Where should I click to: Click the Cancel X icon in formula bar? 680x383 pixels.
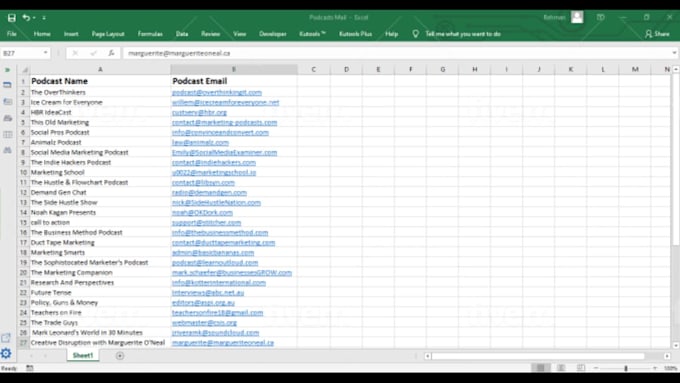(x=75, y=53)
